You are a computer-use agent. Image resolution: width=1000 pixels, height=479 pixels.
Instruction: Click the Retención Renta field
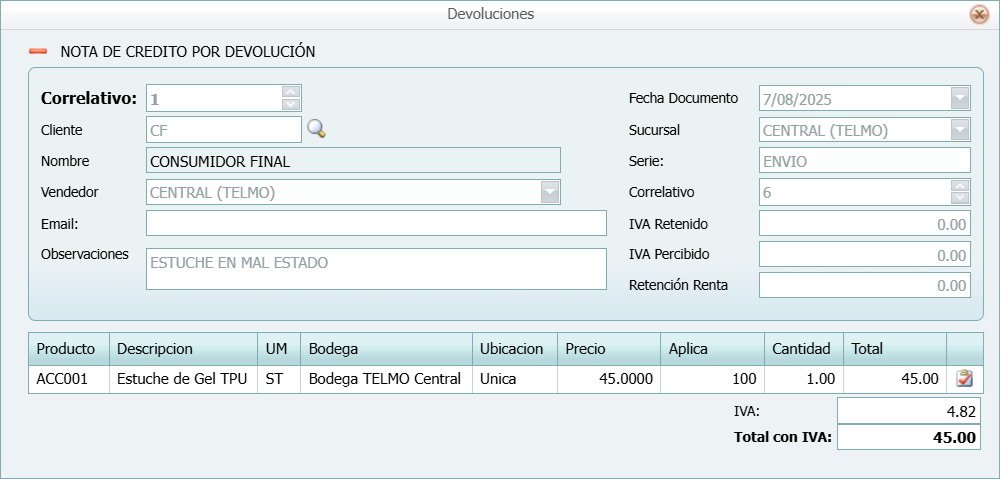[x=865, y=285]
